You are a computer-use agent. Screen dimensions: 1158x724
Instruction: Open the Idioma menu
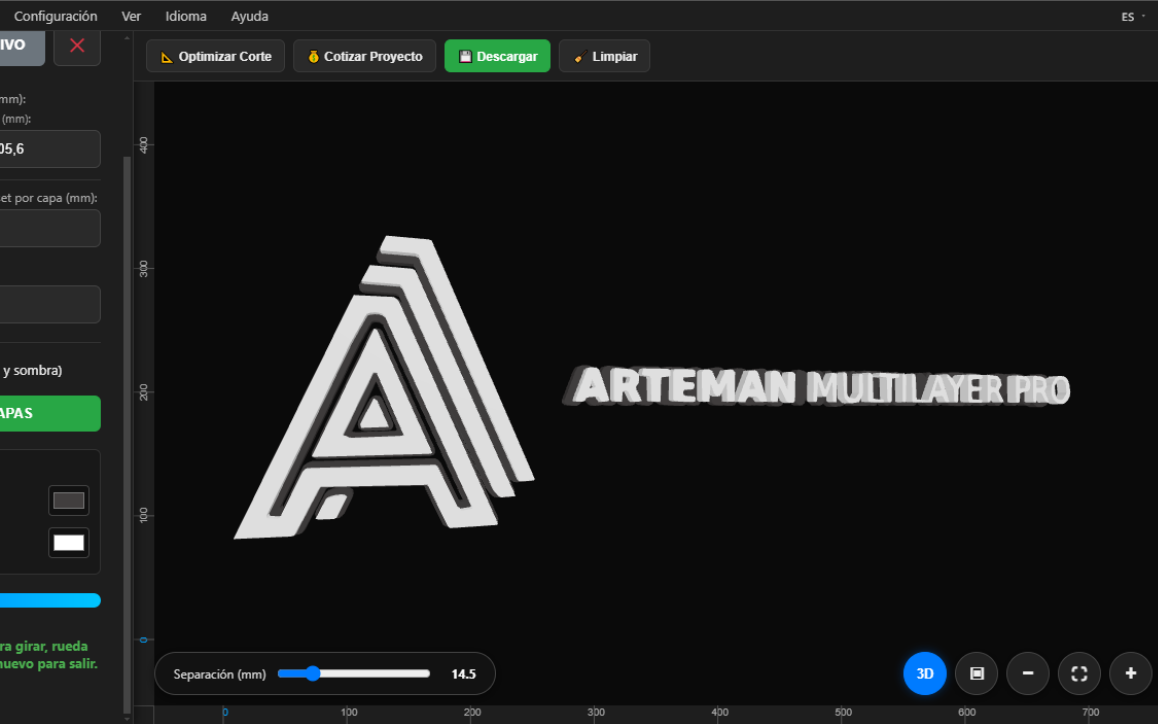click(185, 16)
